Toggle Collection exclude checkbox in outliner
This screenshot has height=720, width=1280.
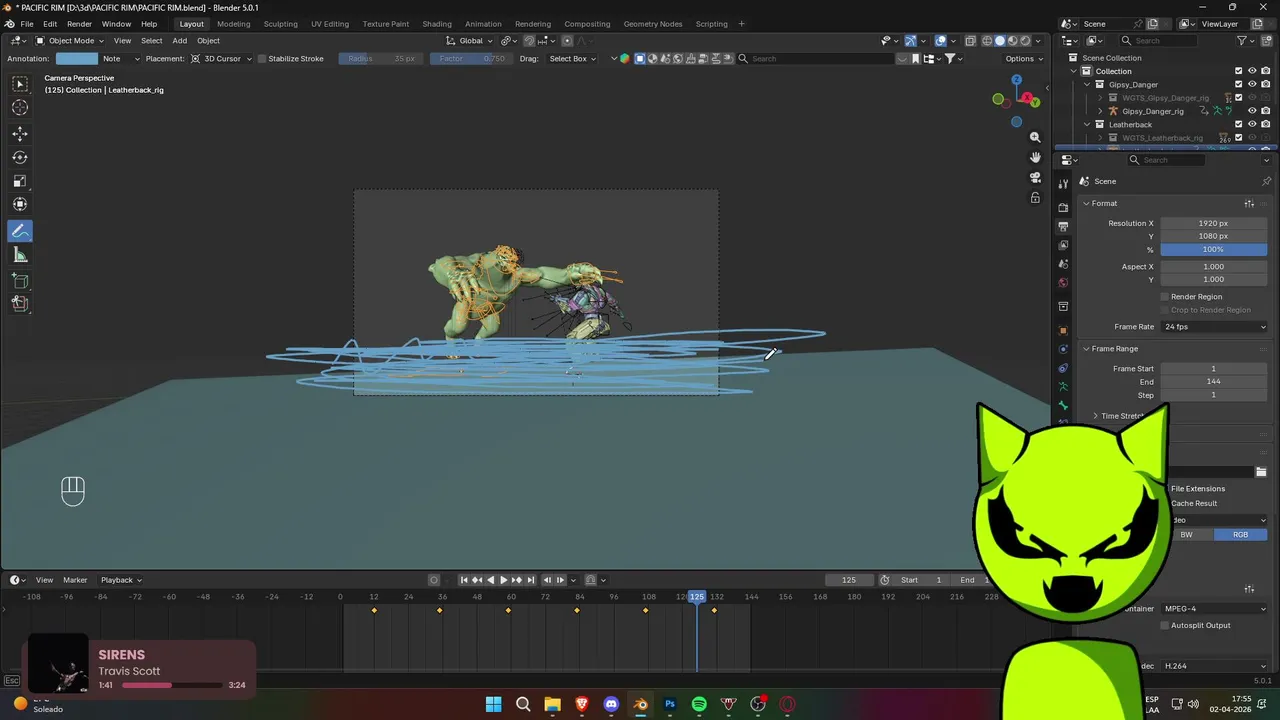tap(1238, 71)
